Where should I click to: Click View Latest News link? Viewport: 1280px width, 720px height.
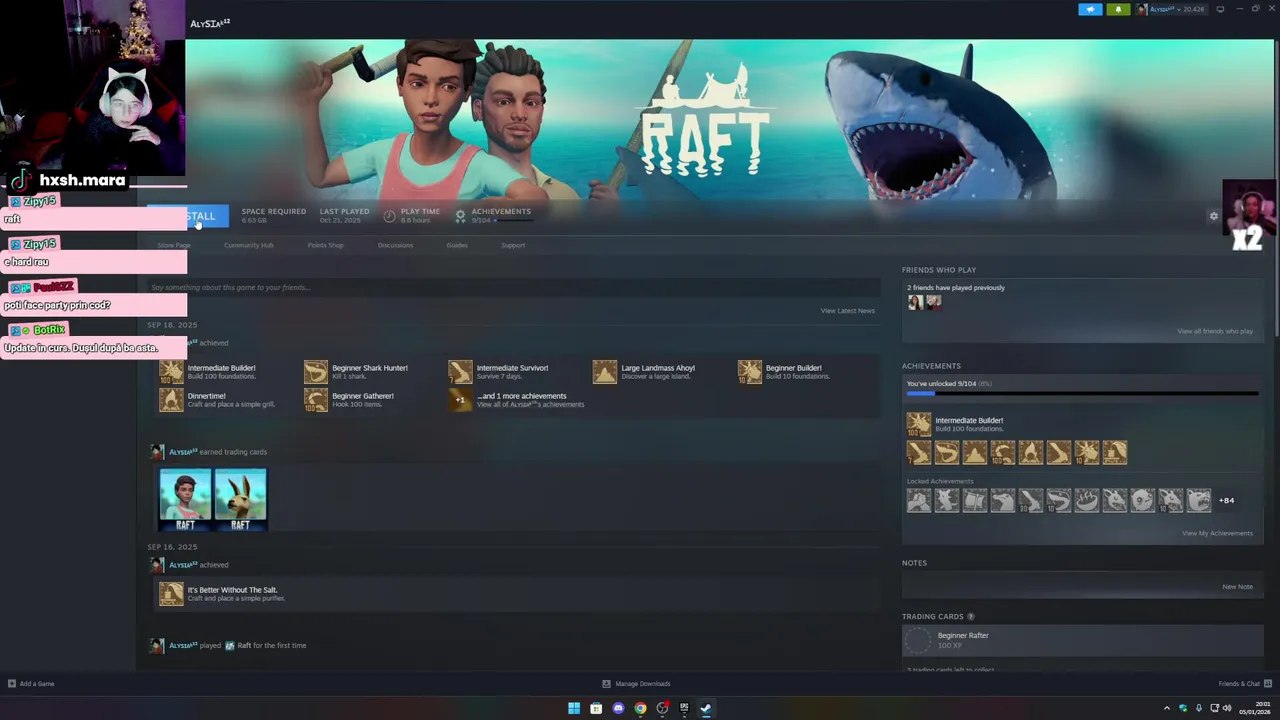(847, 311)
